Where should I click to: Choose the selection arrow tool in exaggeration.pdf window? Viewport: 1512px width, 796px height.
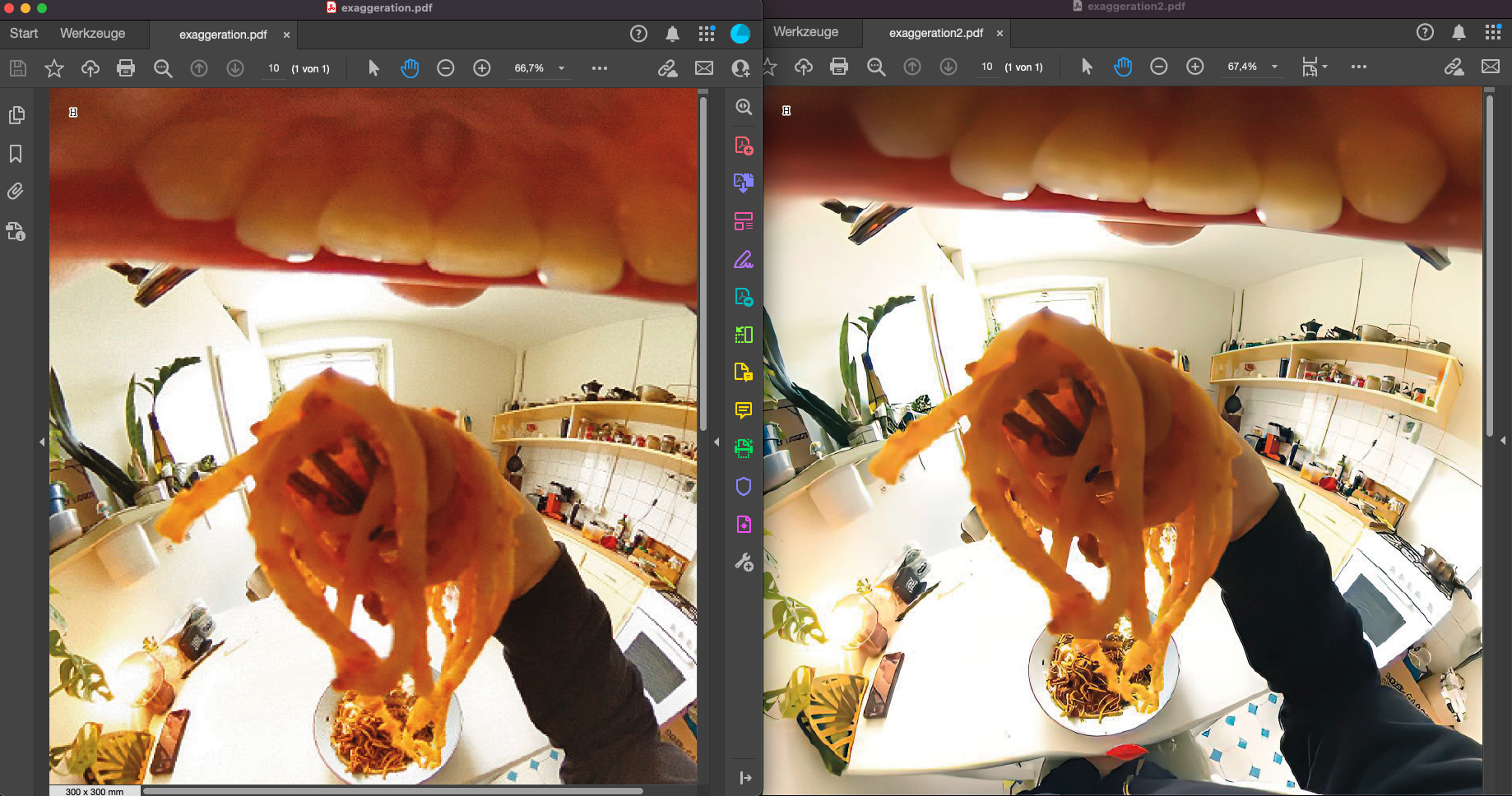pos(373,68)
